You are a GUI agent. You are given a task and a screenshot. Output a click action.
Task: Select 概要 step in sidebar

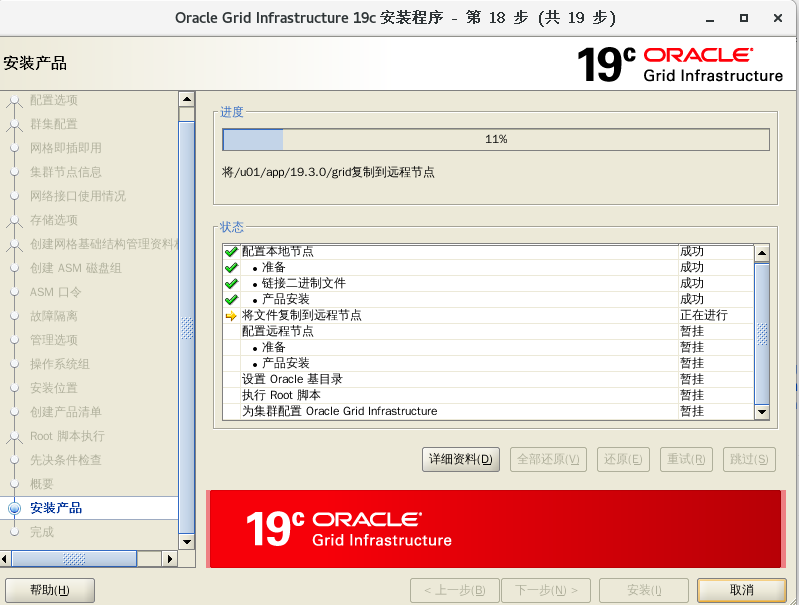click(42, 484)
